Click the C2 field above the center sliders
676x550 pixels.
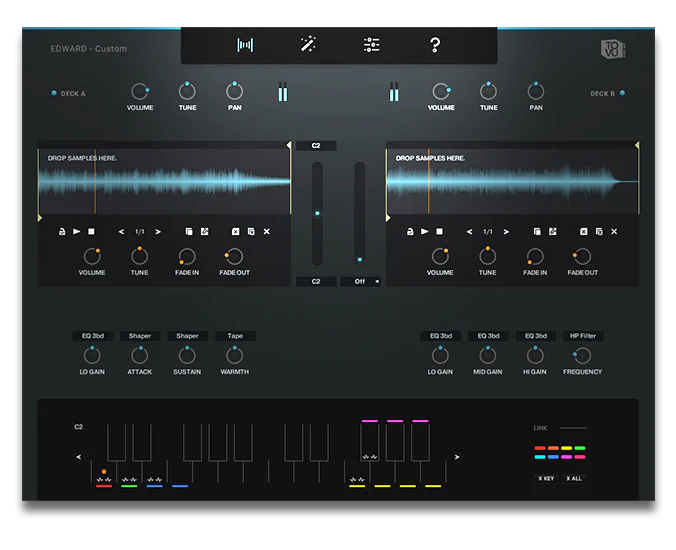click(x=316, y=146)
